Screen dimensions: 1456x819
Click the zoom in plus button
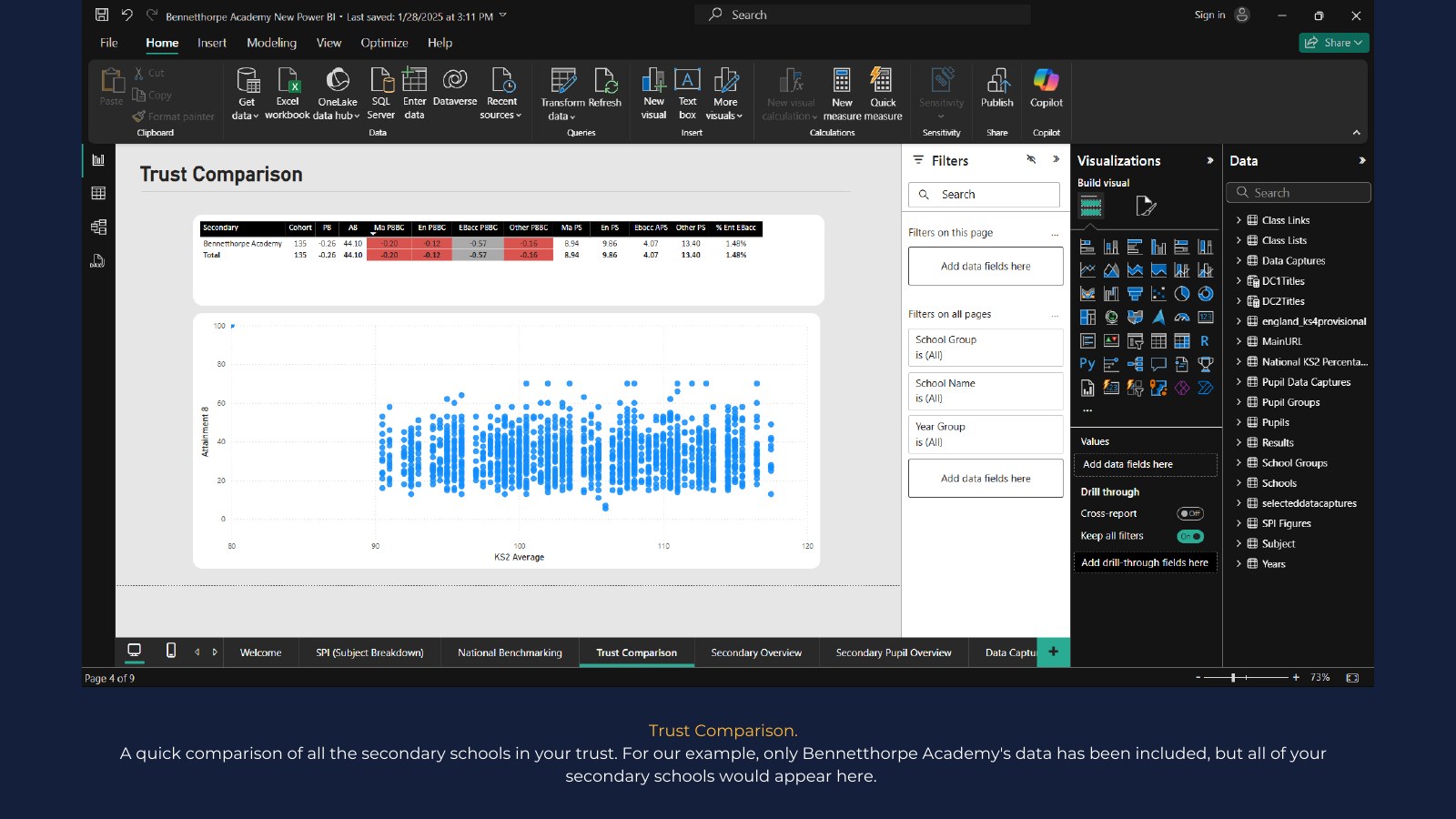(1296, 678)
